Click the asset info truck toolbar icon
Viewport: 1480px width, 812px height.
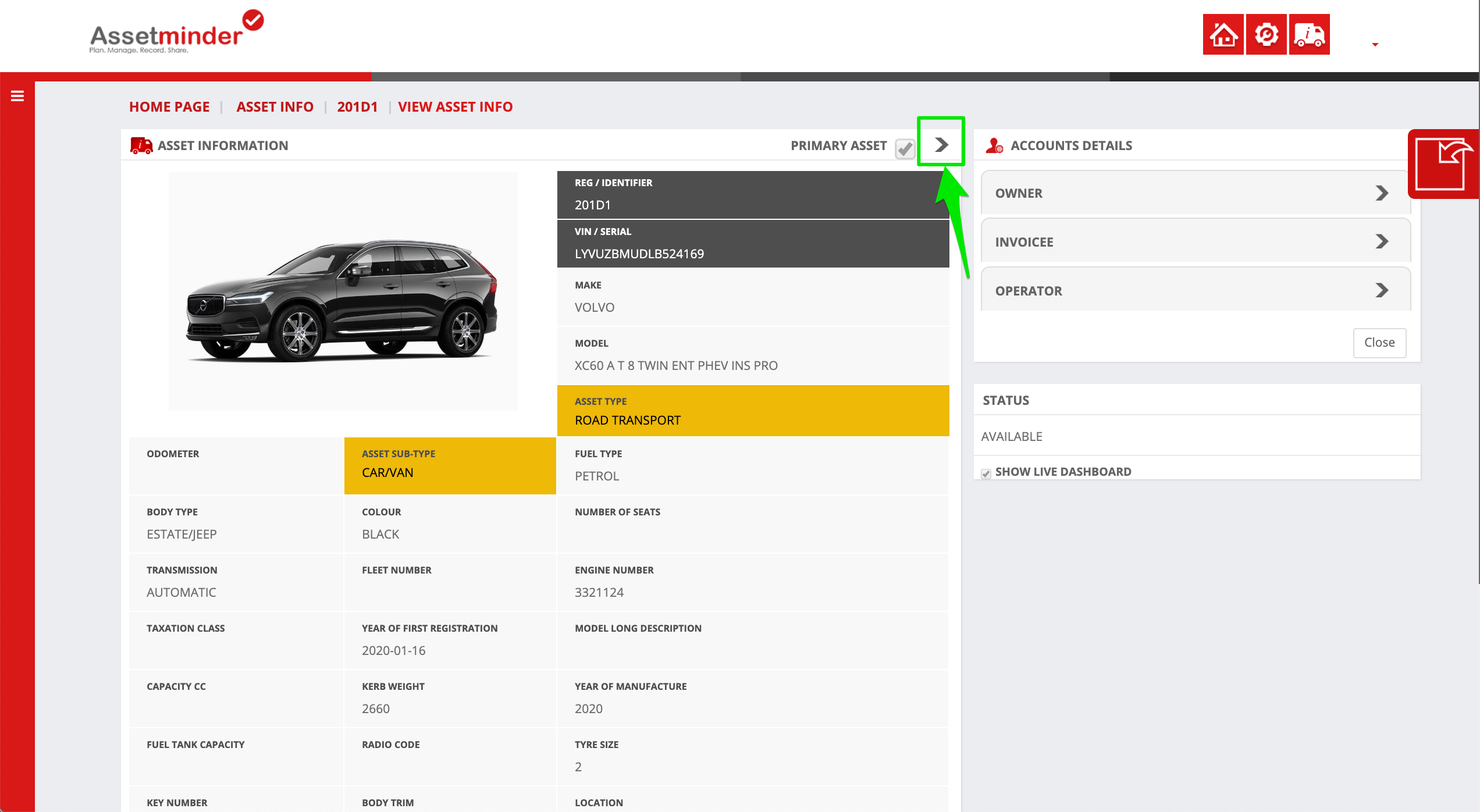1309,34
